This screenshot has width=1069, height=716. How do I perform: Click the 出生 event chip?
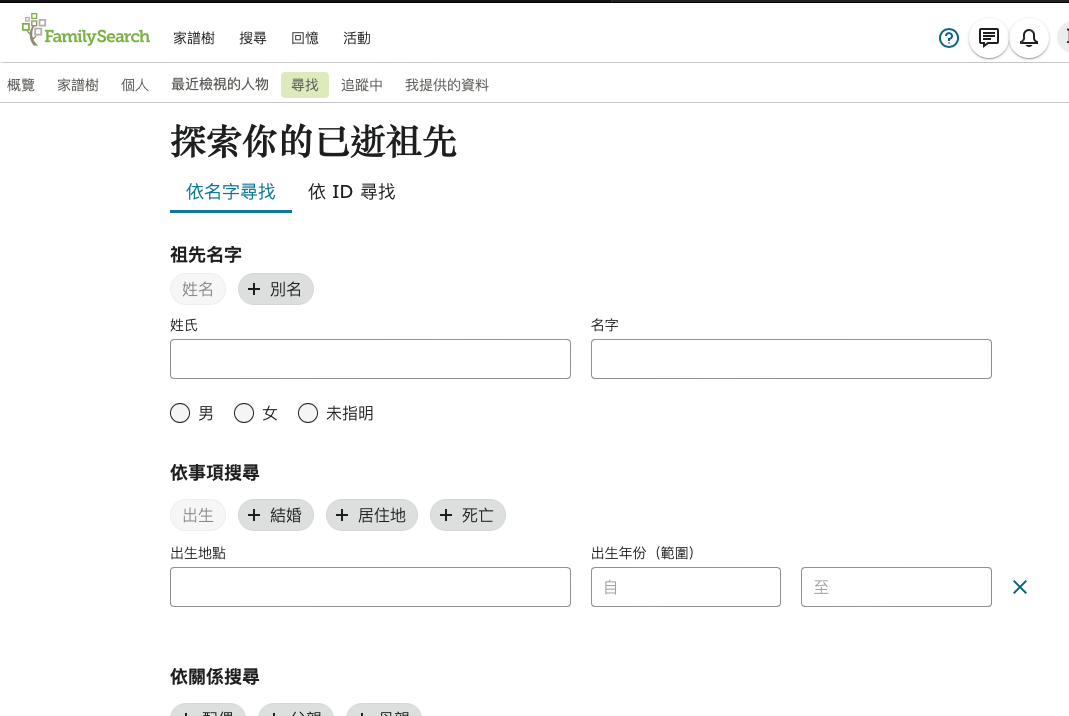tap(198, 516)
